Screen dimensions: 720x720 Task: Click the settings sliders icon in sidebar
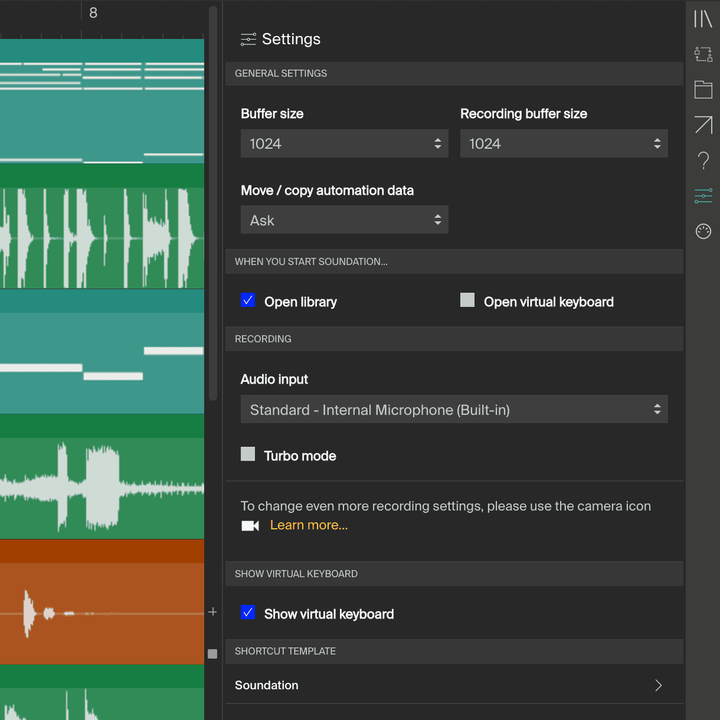point(703,196)
